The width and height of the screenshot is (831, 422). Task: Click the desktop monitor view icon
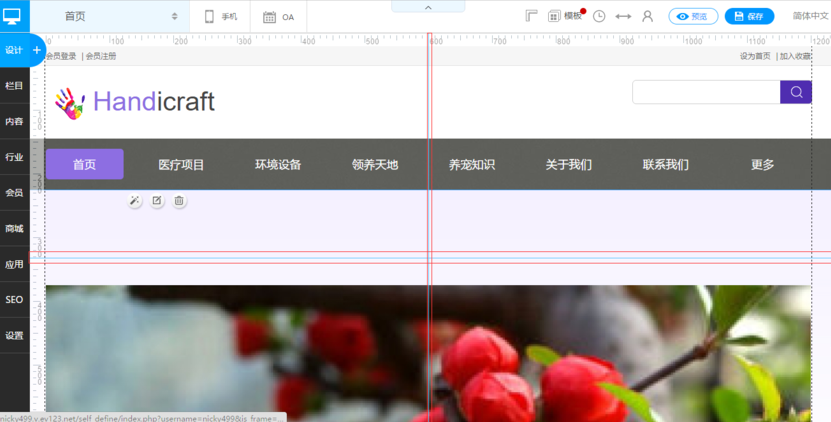click(x=12, y=16)
